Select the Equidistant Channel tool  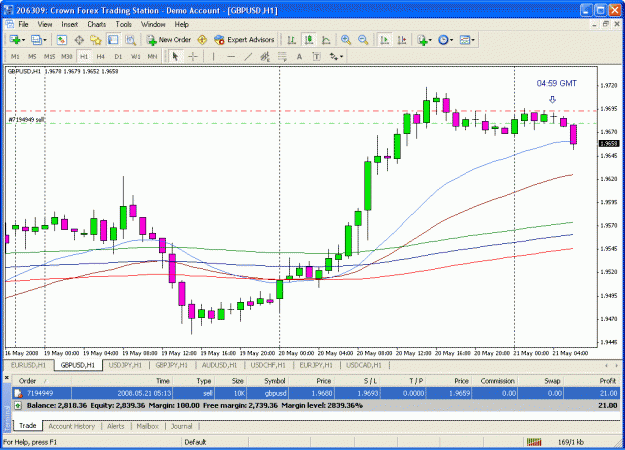tap(265, 57)
